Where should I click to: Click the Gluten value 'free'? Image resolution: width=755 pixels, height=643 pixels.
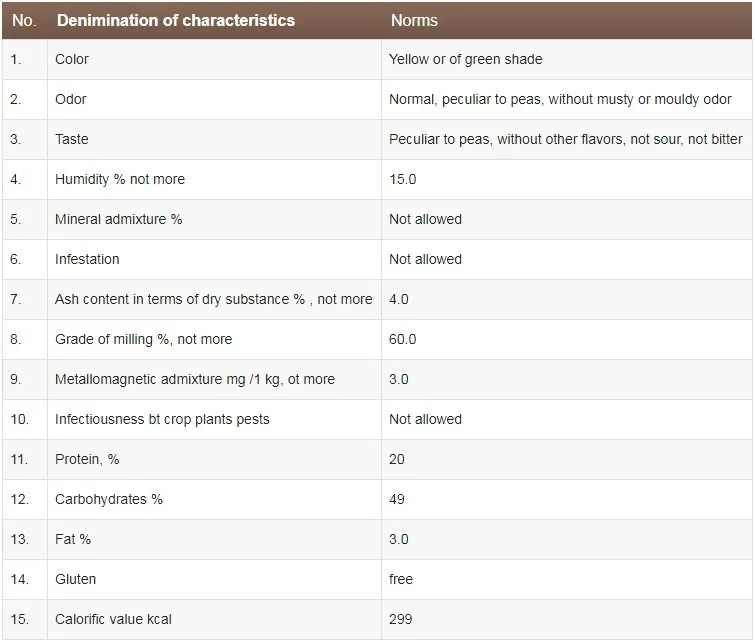click(x=401, y=579)
